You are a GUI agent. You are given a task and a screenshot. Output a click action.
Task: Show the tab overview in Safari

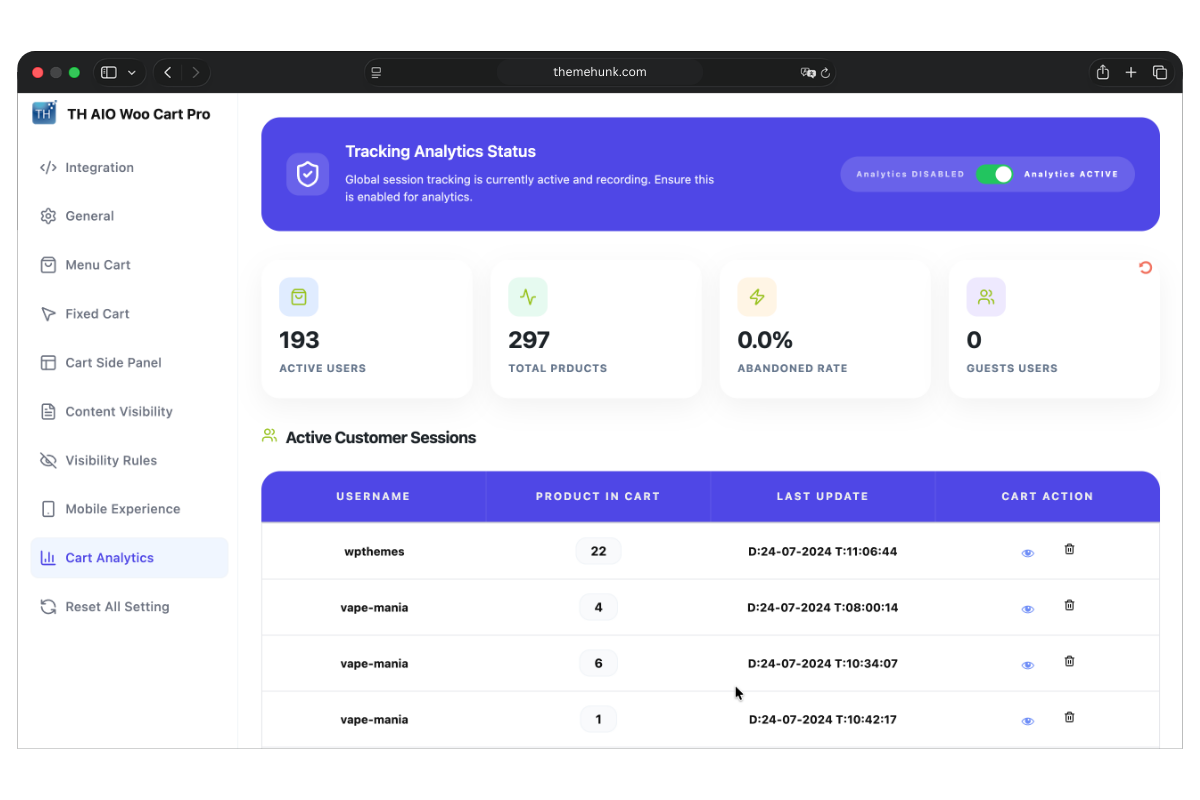click(1160, 72)
